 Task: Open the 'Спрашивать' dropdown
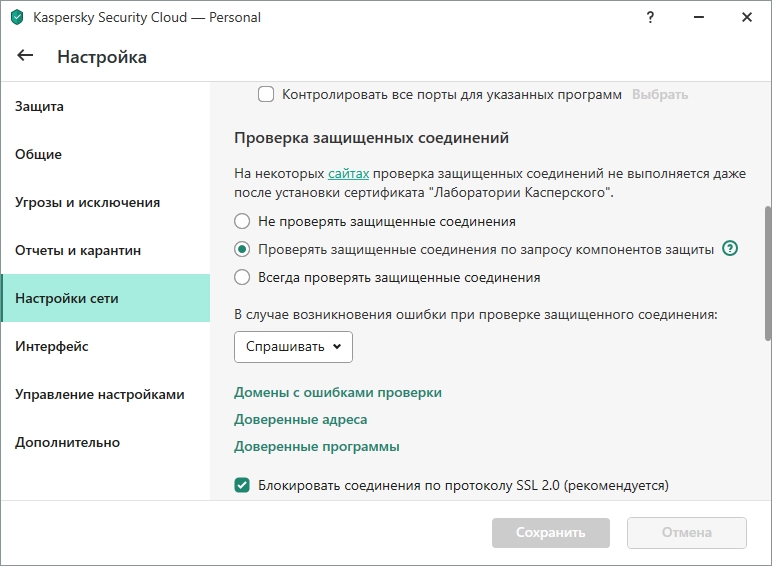pyautogui.click(x=293, y=347)
